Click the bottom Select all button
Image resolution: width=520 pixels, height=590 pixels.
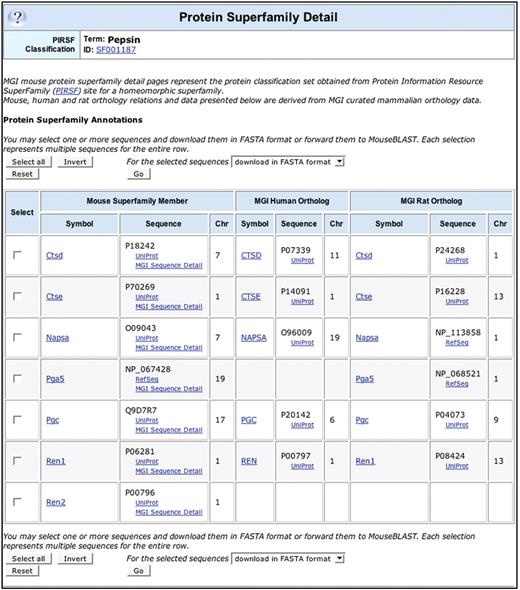click(x=29, y=559)
